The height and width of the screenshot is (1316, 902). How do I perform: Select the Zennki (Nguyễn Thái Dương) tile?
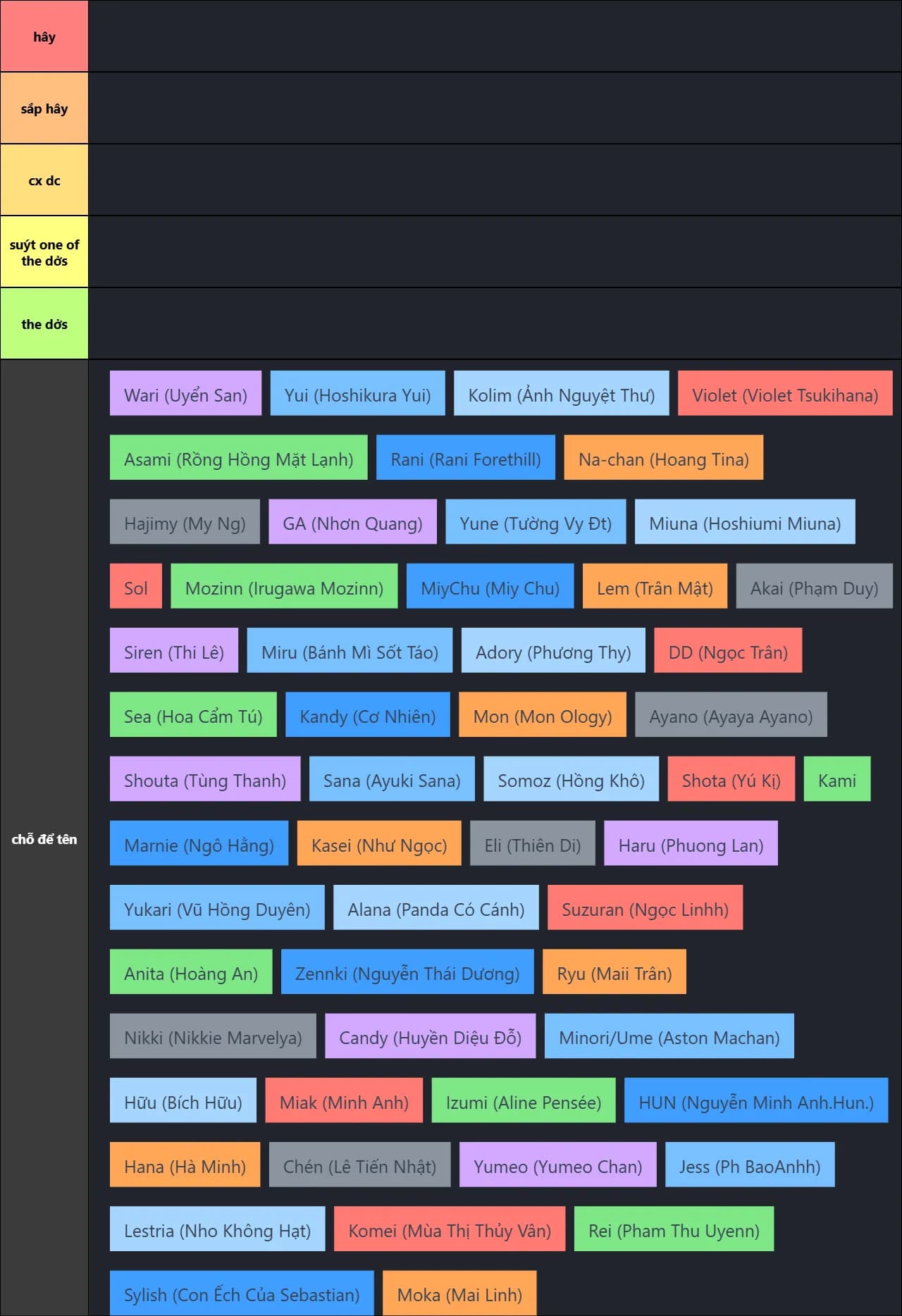pos(407,973)
